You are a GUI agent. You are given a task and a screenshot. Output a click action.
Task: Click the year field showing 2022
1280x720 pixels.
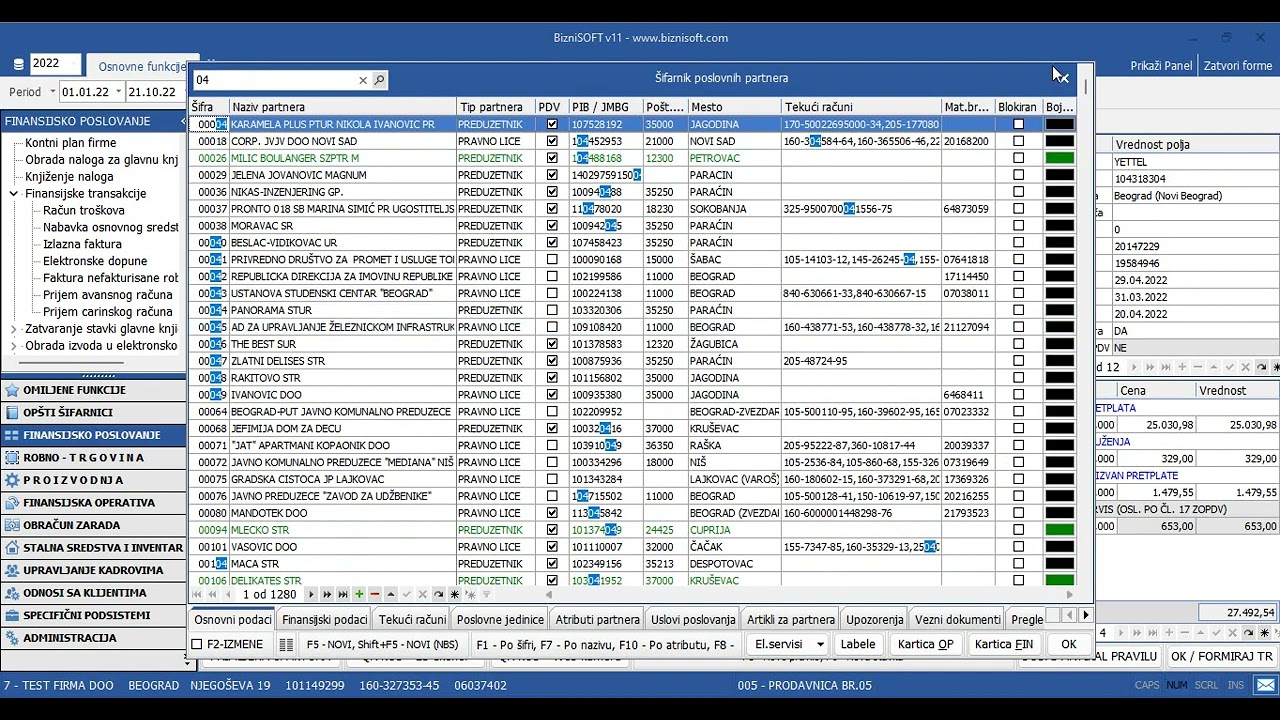tap(55, 63)
